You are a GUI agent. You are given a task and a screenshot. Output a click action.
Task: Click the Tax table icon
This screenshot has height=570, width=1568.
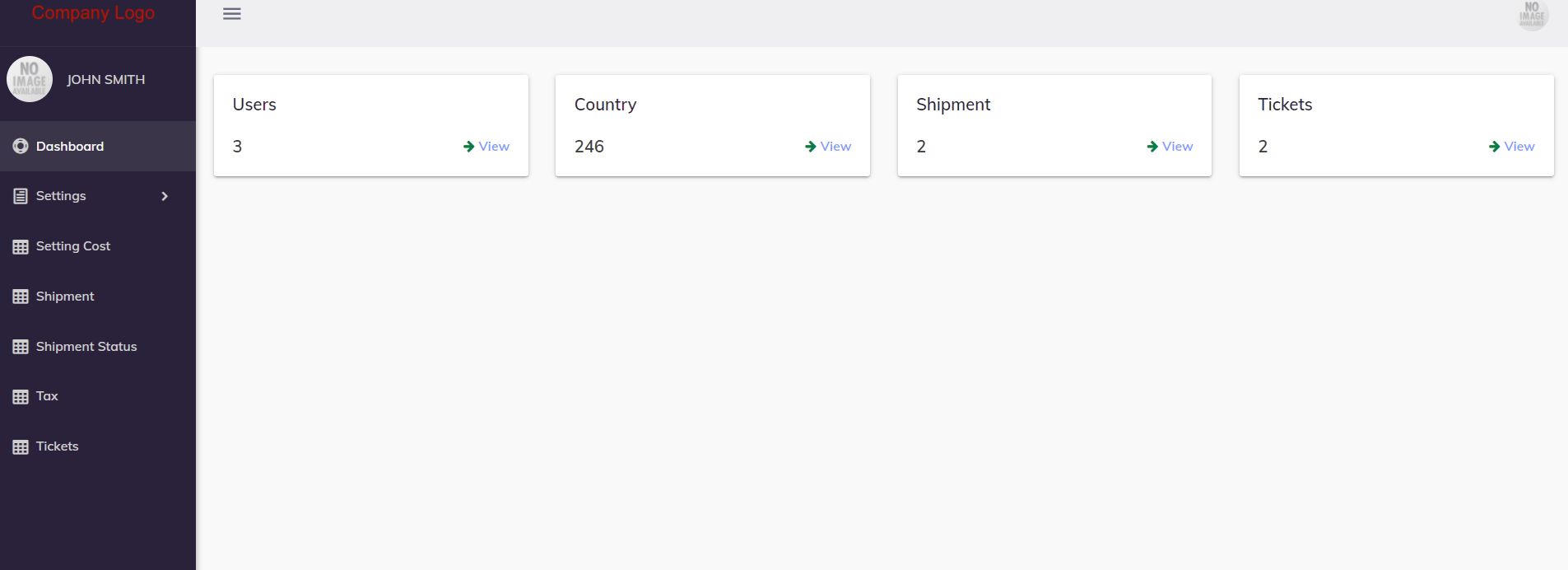click(x=21, y=397)
